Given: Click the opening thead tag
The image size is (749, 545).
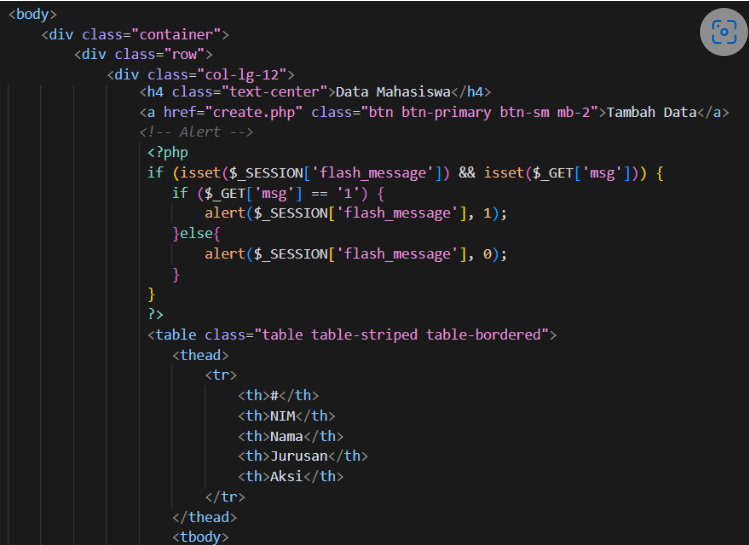Looking at the screenshot, I should [x=201, y=355].
